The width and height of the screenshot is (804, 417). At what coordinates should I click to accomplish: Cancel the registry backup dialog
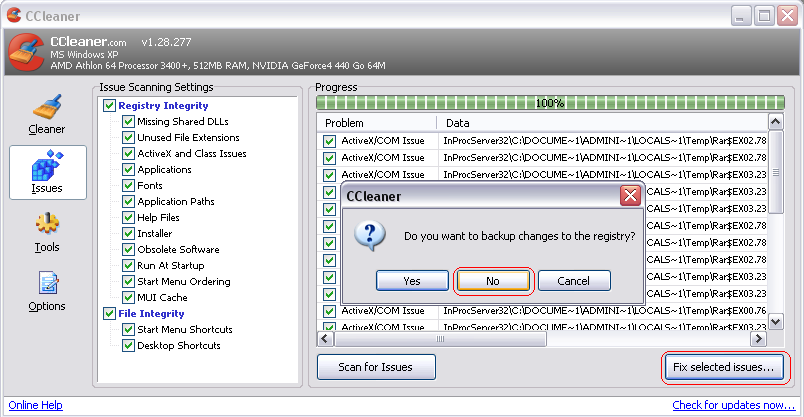tap(574, 281)
